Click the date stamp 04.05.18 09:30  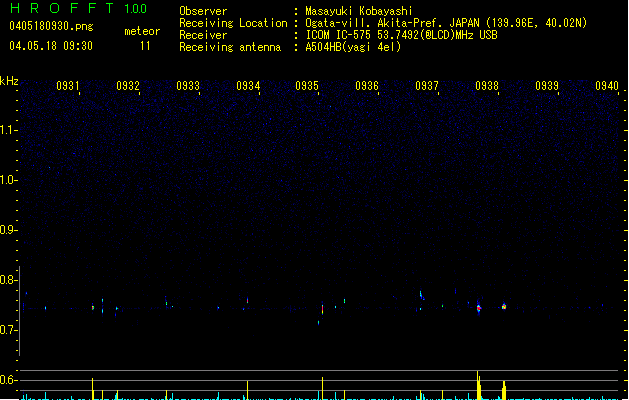[x=51, y=46]
